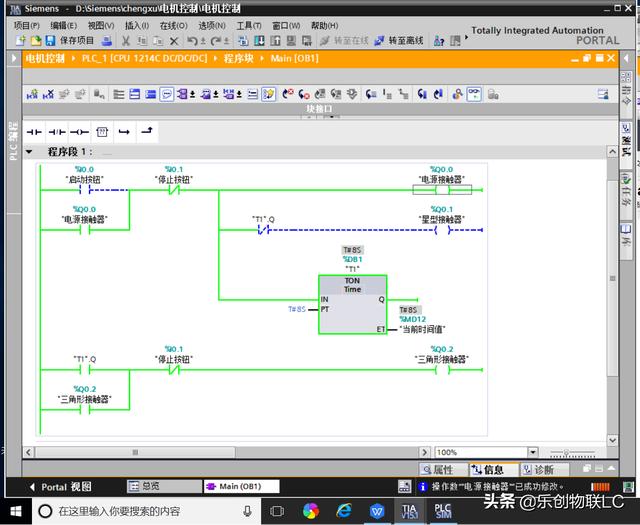Click the Windows Start button

coord(16,511)
